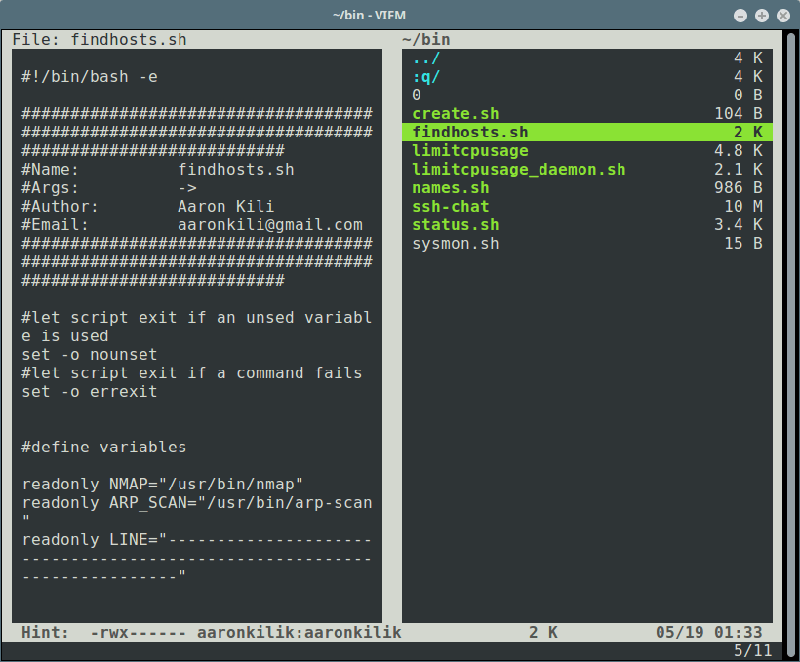Click the ~/bin pane title
800x662 pixels.
coord(426,39)
